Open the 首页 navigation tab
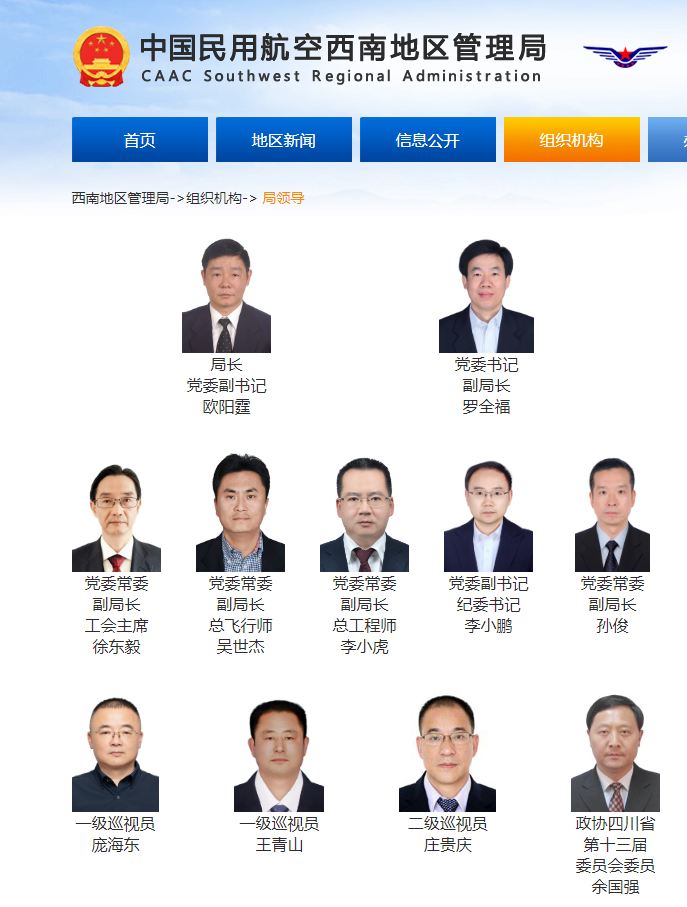 pos(140,139)
